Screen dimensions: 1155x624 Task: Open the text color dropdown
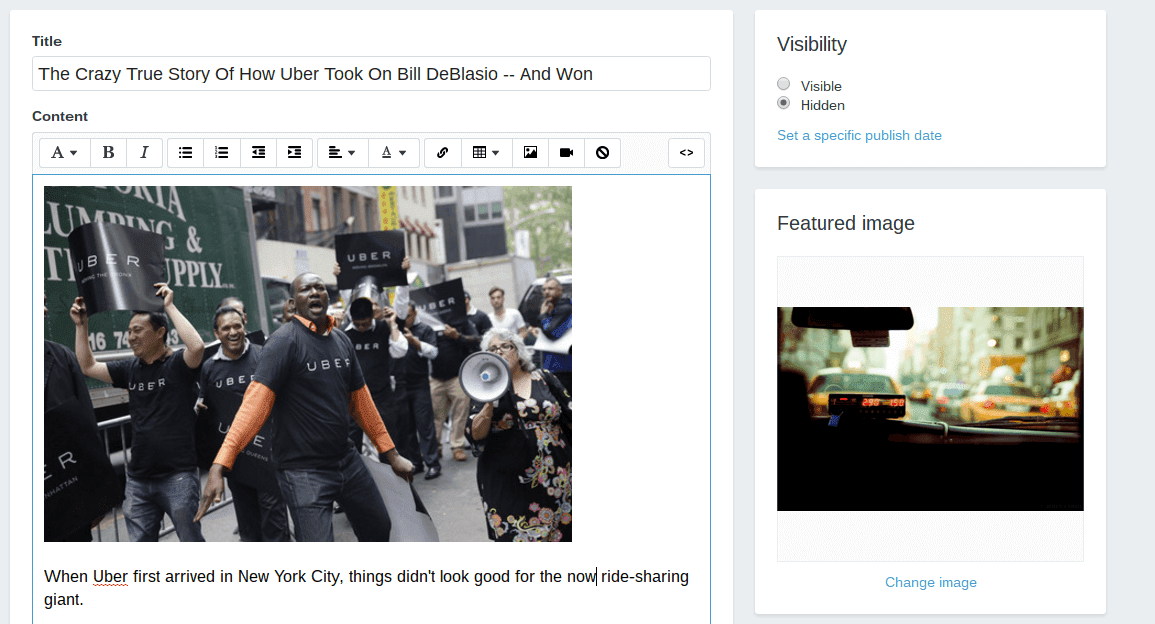pos(393,153)
